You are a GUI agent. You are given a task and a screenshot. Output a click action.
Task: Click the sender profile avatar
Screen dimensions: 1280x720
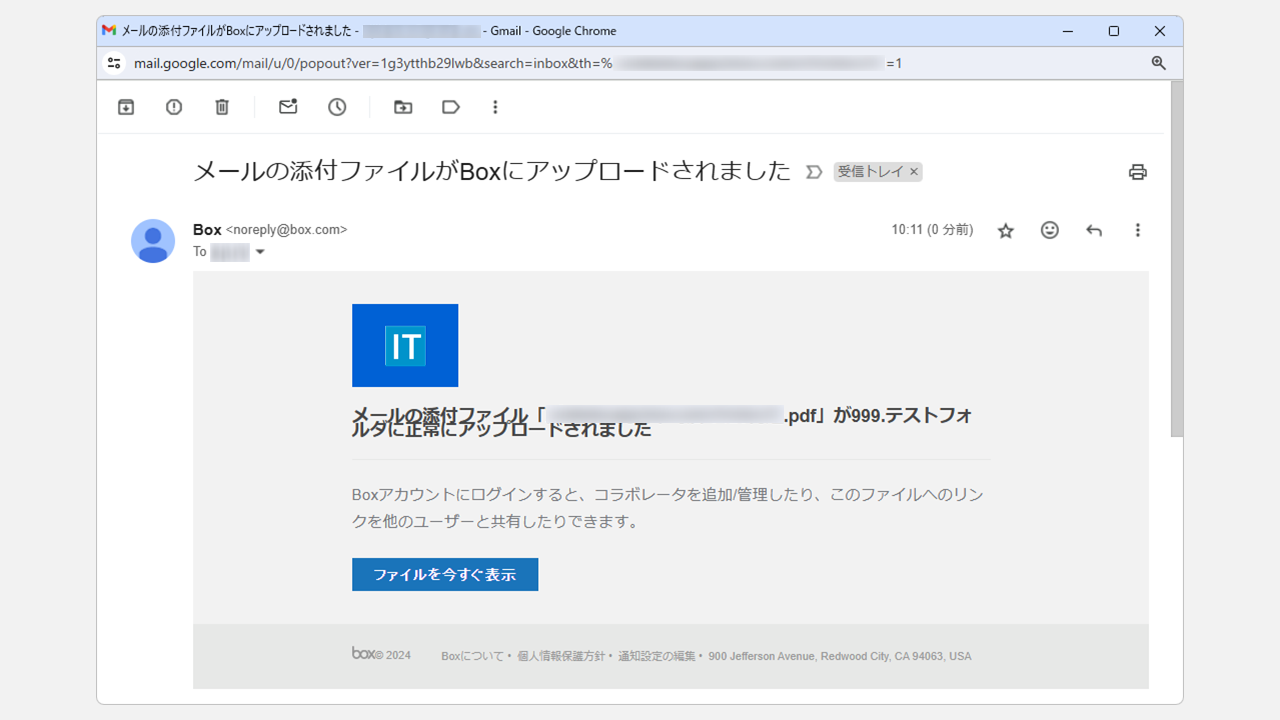point(153,241)
